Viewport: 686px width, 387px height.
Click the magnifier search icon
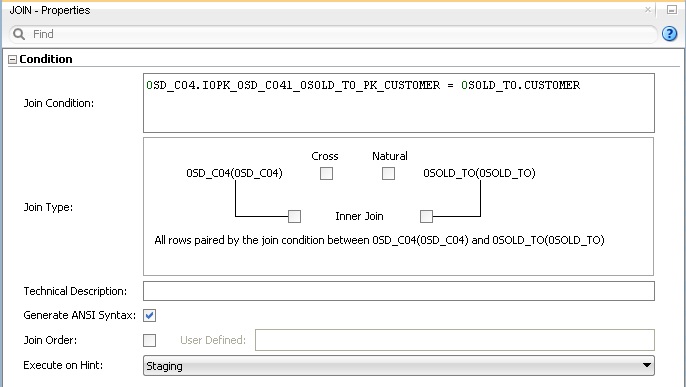[x=18, y=34]
